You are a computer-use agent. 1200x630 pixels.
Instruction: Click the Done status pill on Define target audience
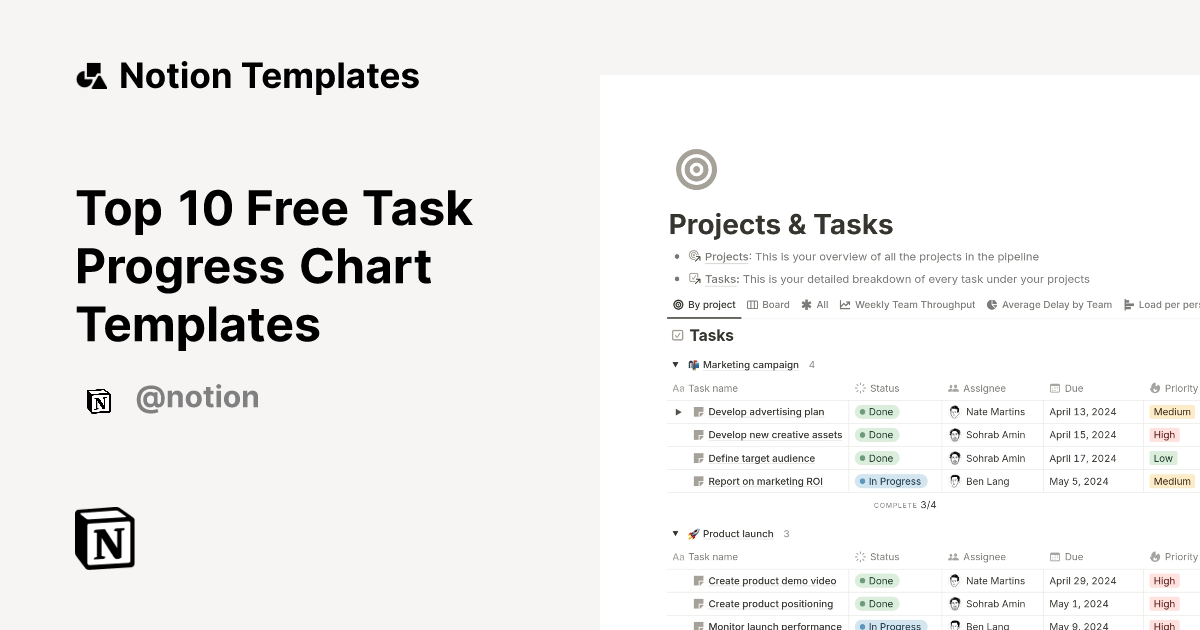(877, 458)
